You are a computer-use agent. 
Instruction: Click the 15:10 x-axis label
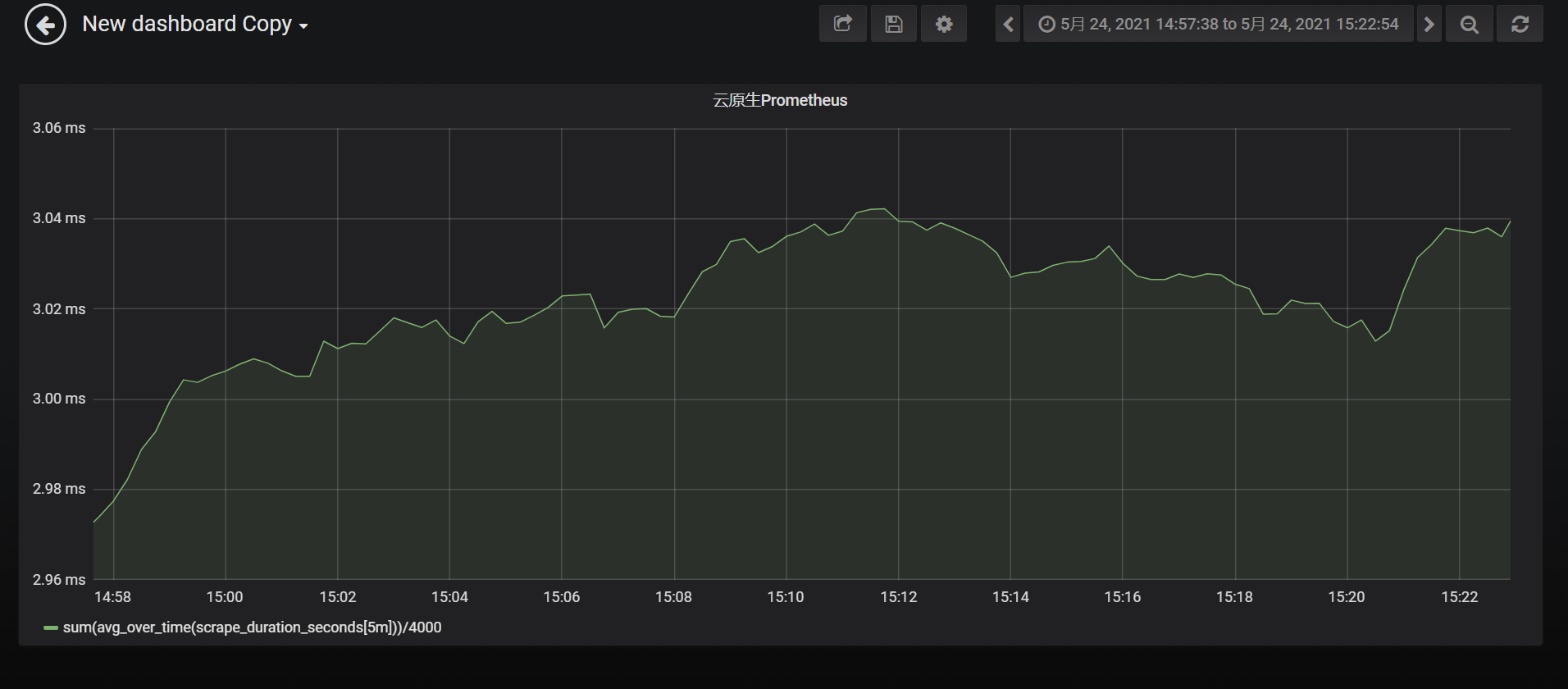click(x=786, y=597)
